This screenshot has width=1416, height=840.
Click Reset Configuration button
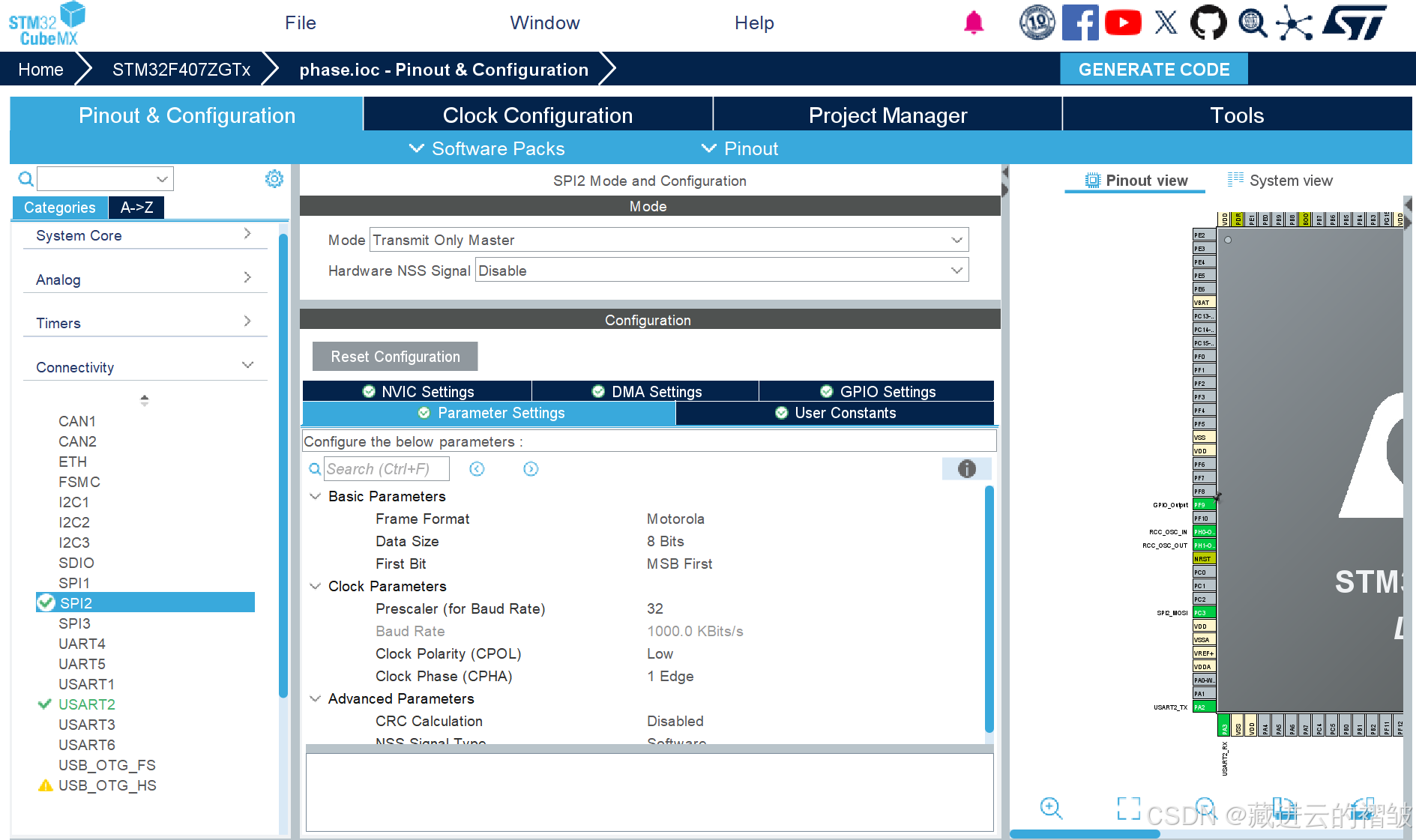[x=395, y=357]
